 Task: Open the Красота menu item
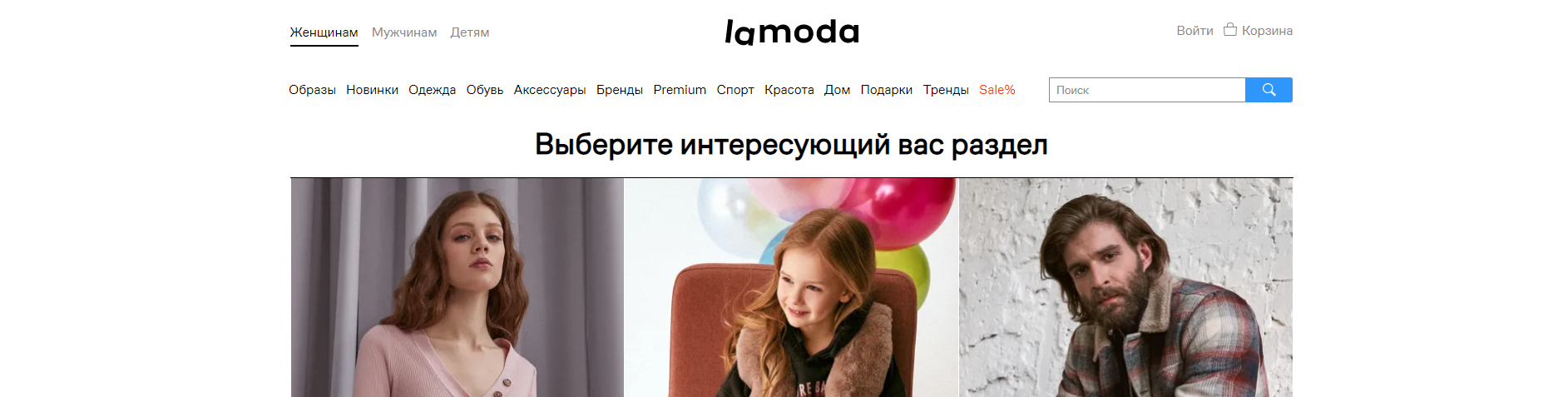789,90
